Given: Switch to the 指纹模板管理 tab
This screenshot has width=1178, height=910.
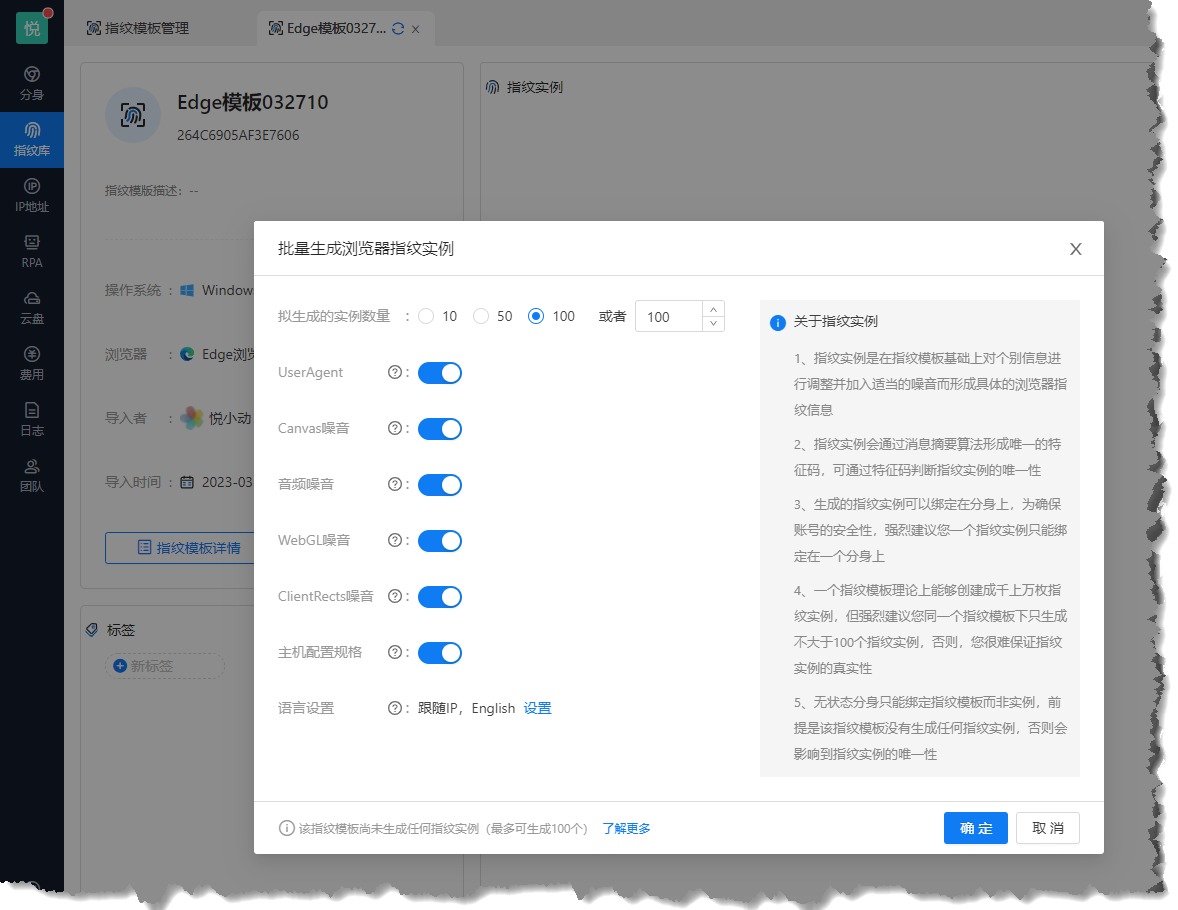Looking at the screenshot, I should coord(138,29).
